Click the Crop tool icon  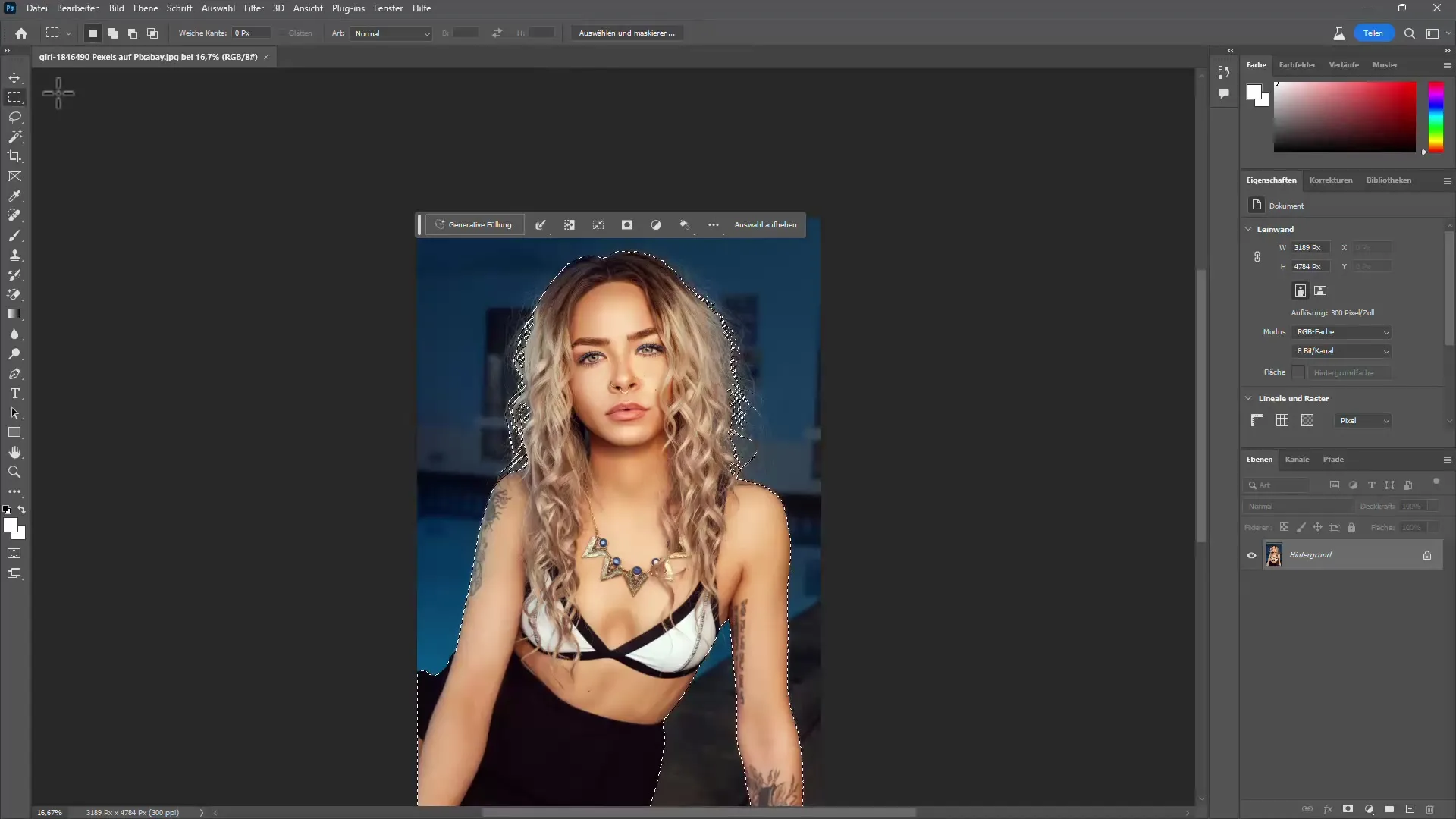click(15, 156)
